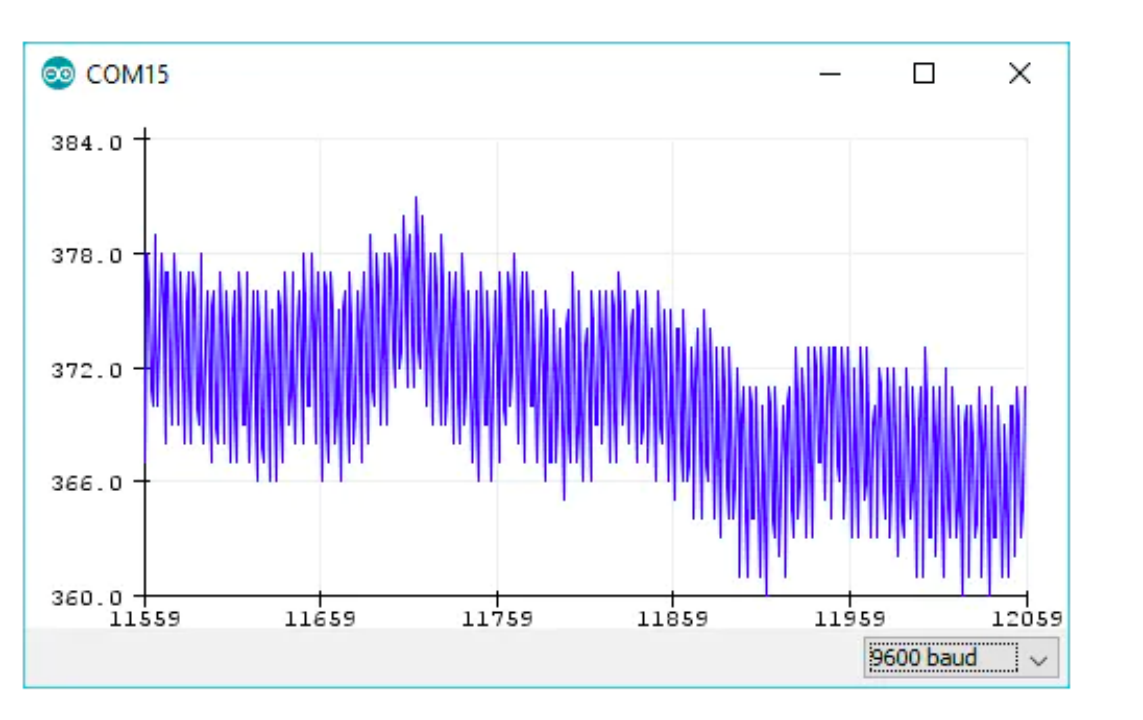Click the 11959 x-axis label

pos(849,619)
